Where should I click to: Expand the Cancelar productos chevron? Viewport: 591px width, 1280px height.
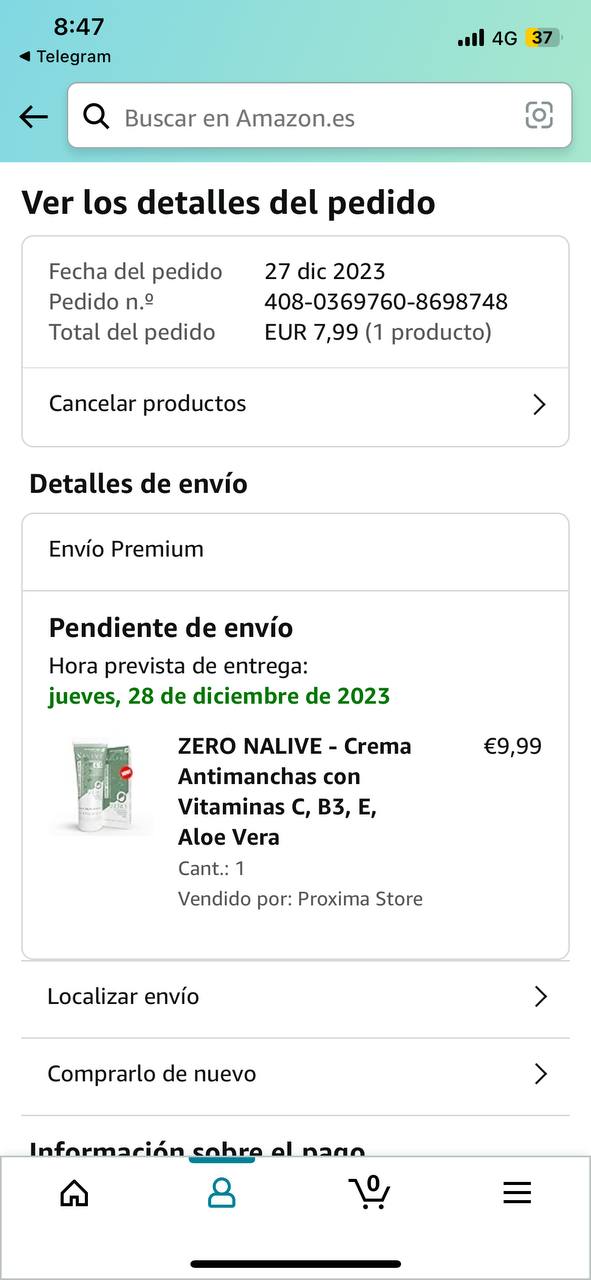(x=539, y=404)
